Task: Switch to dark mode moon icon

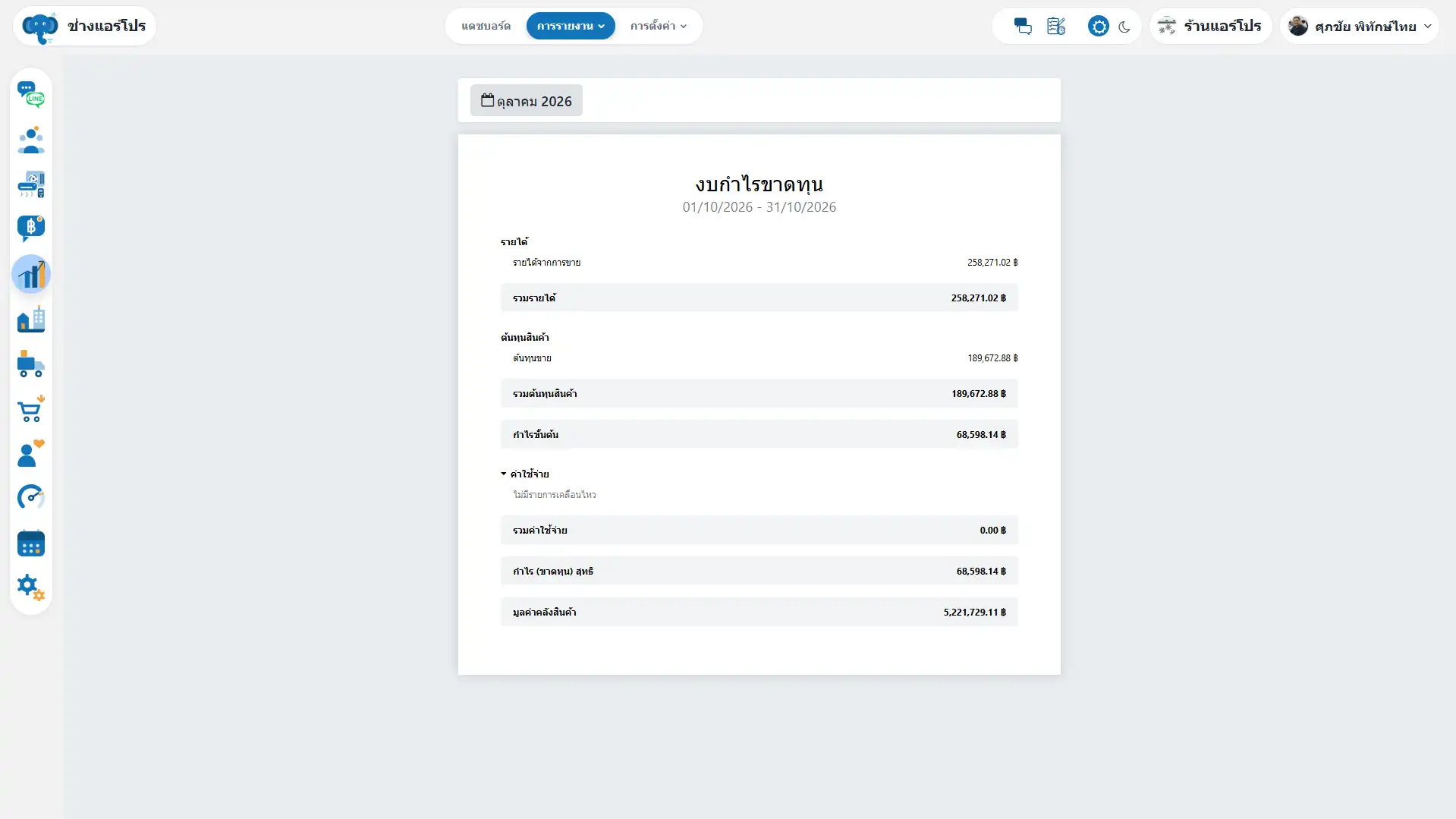Action: tap(1124, 27)
